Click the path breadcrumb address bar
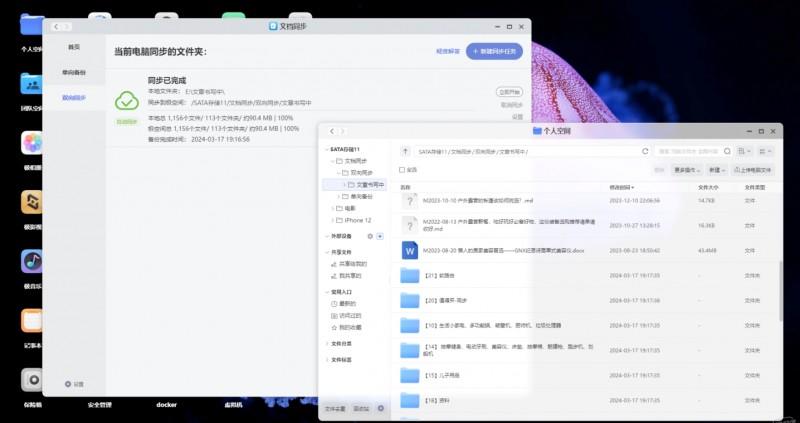This screenshot has height=423, width=800. click(x=526, y=152)
